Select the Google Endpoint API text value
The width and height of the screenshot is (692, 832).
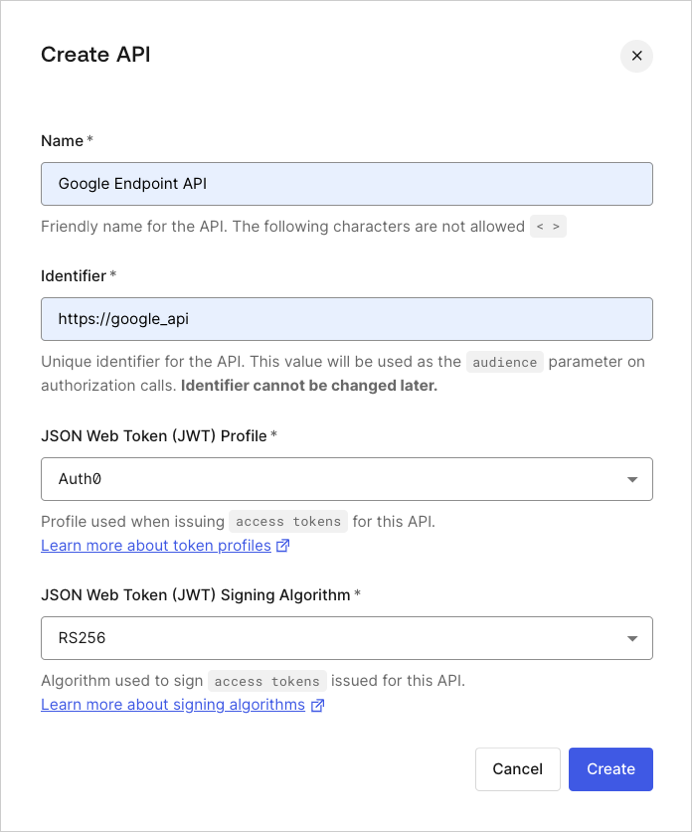point(132,184)
